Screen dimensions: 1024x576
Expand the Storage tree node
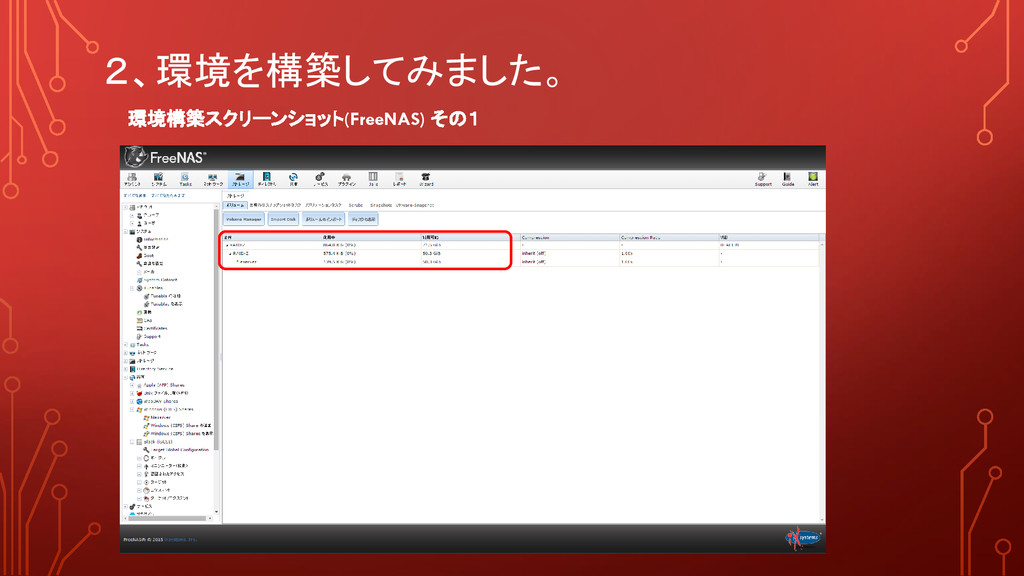coord(126,361)
